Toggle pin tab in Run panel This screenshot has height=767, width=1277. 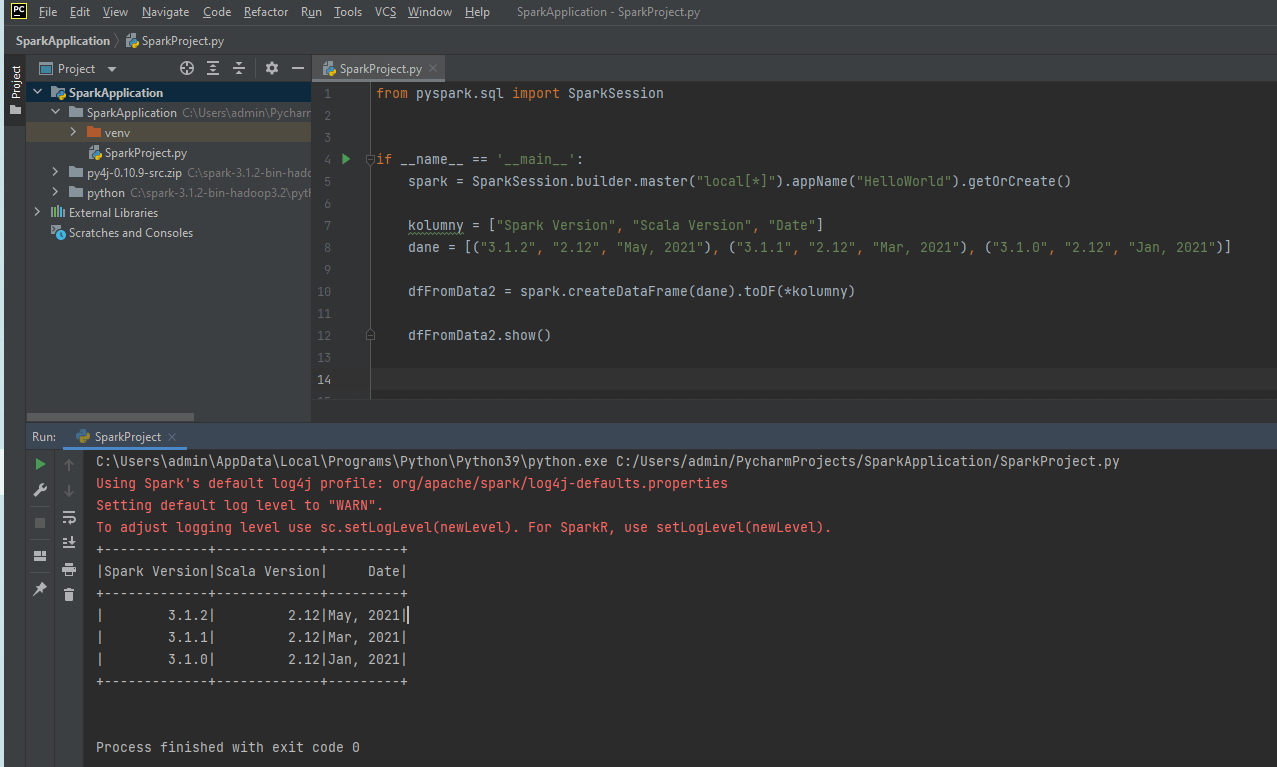point(40,589)
